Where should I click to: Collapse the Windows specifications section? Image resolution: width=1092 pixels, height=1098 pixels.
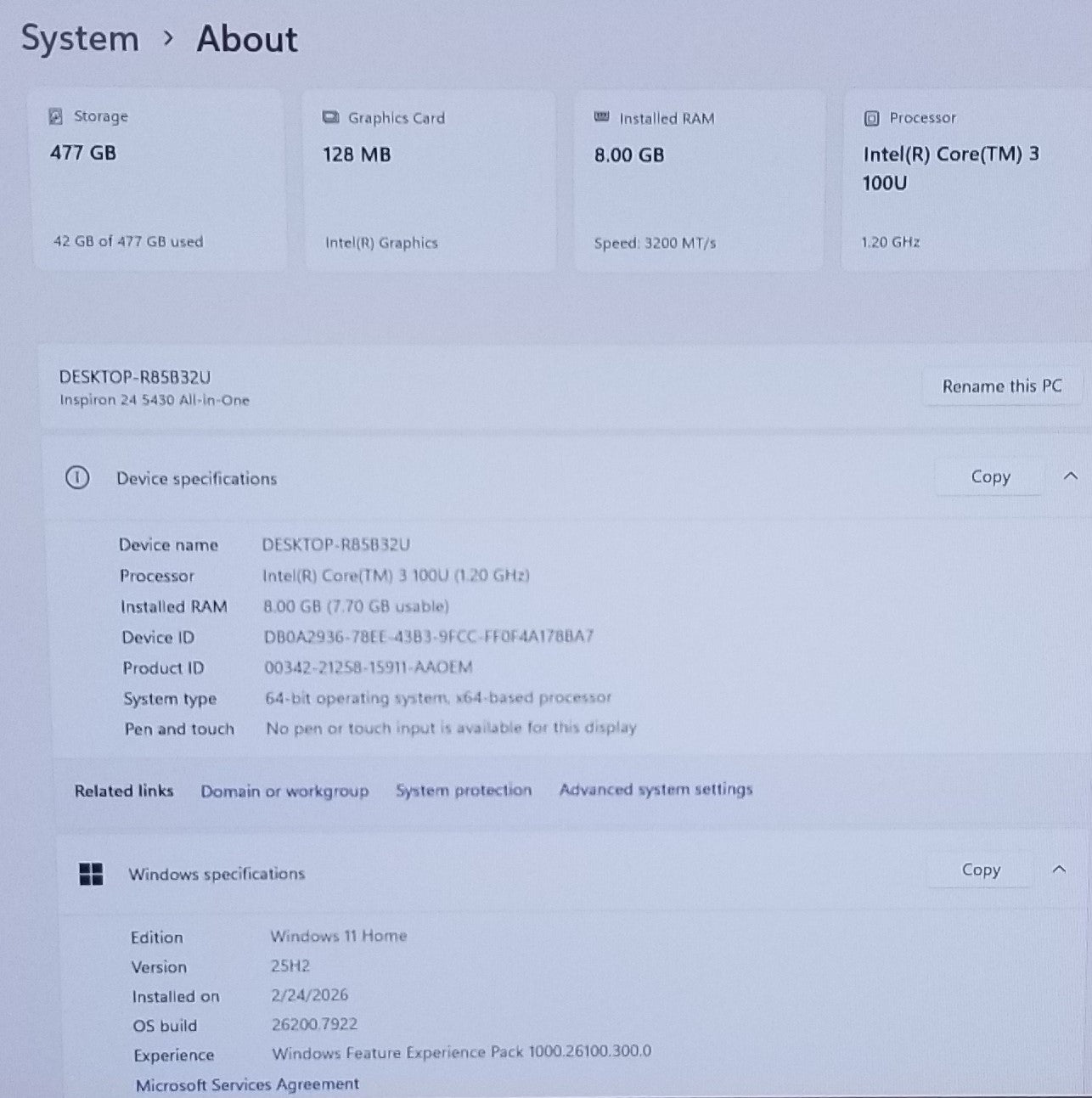coord(1059,870)
